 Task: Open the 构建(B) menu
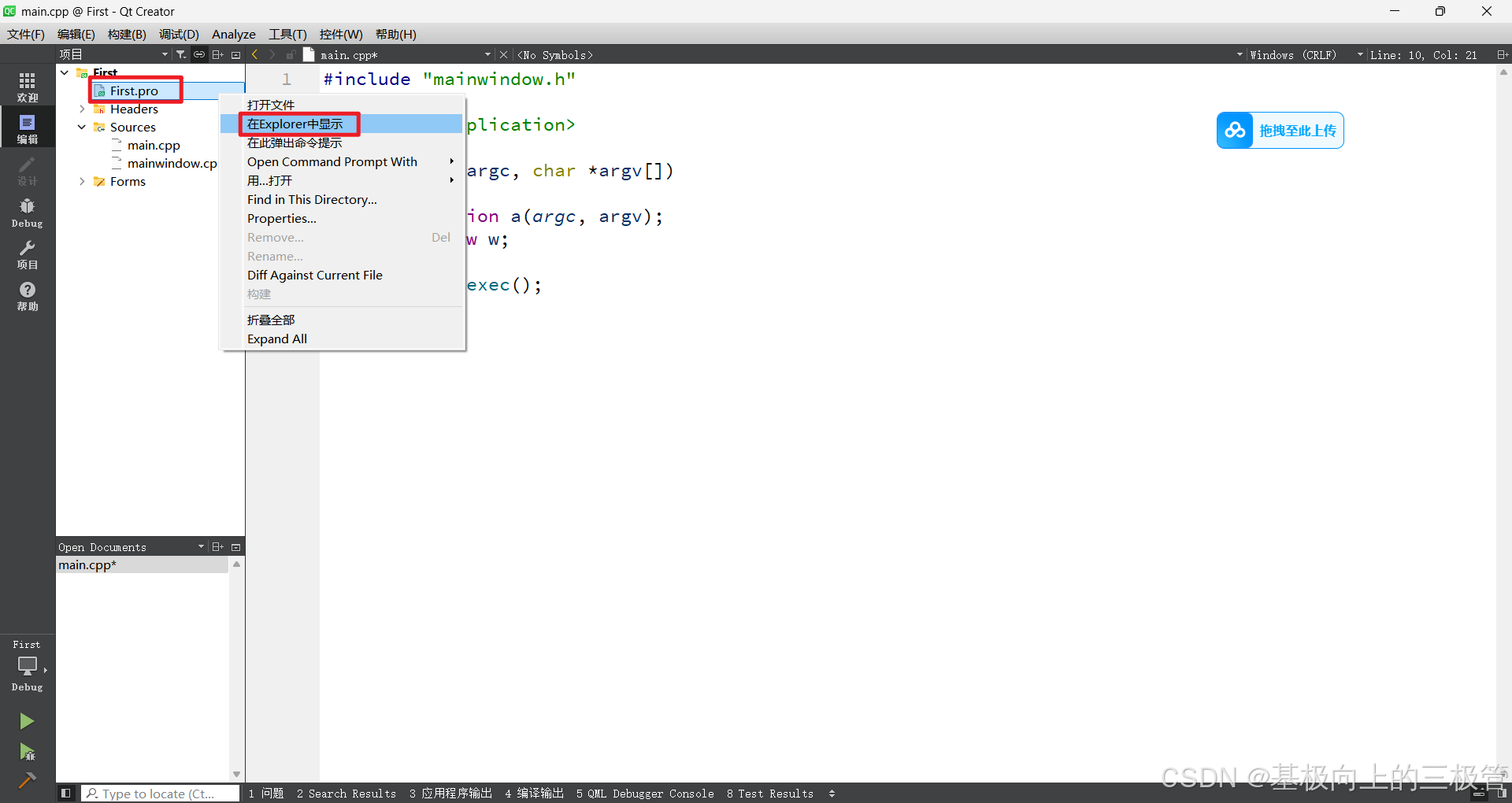click(x=127, y=34)
